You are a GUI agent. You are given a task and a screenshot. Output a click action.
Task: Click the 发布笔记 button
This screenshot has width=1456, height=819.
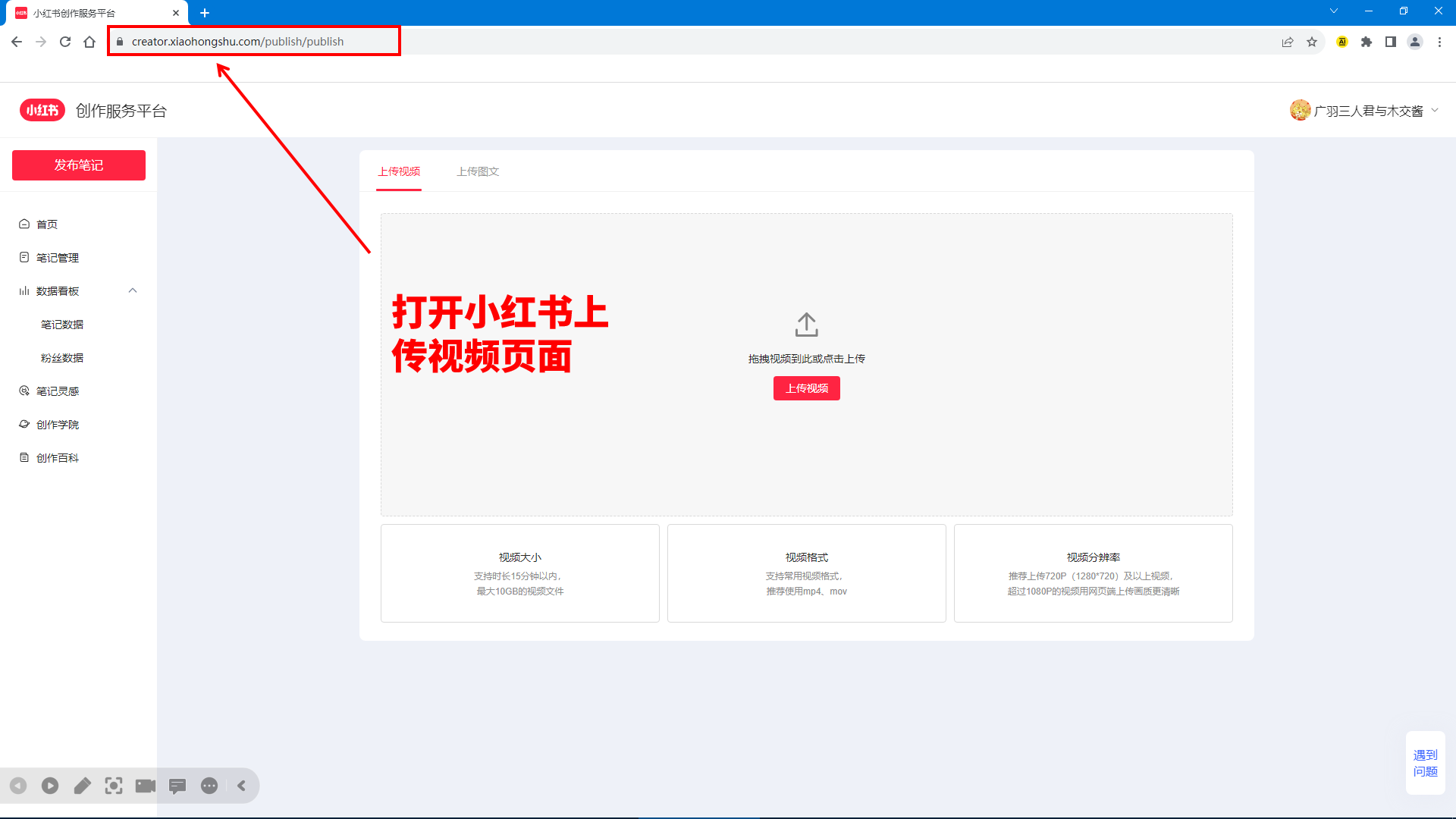click(79, 165)
